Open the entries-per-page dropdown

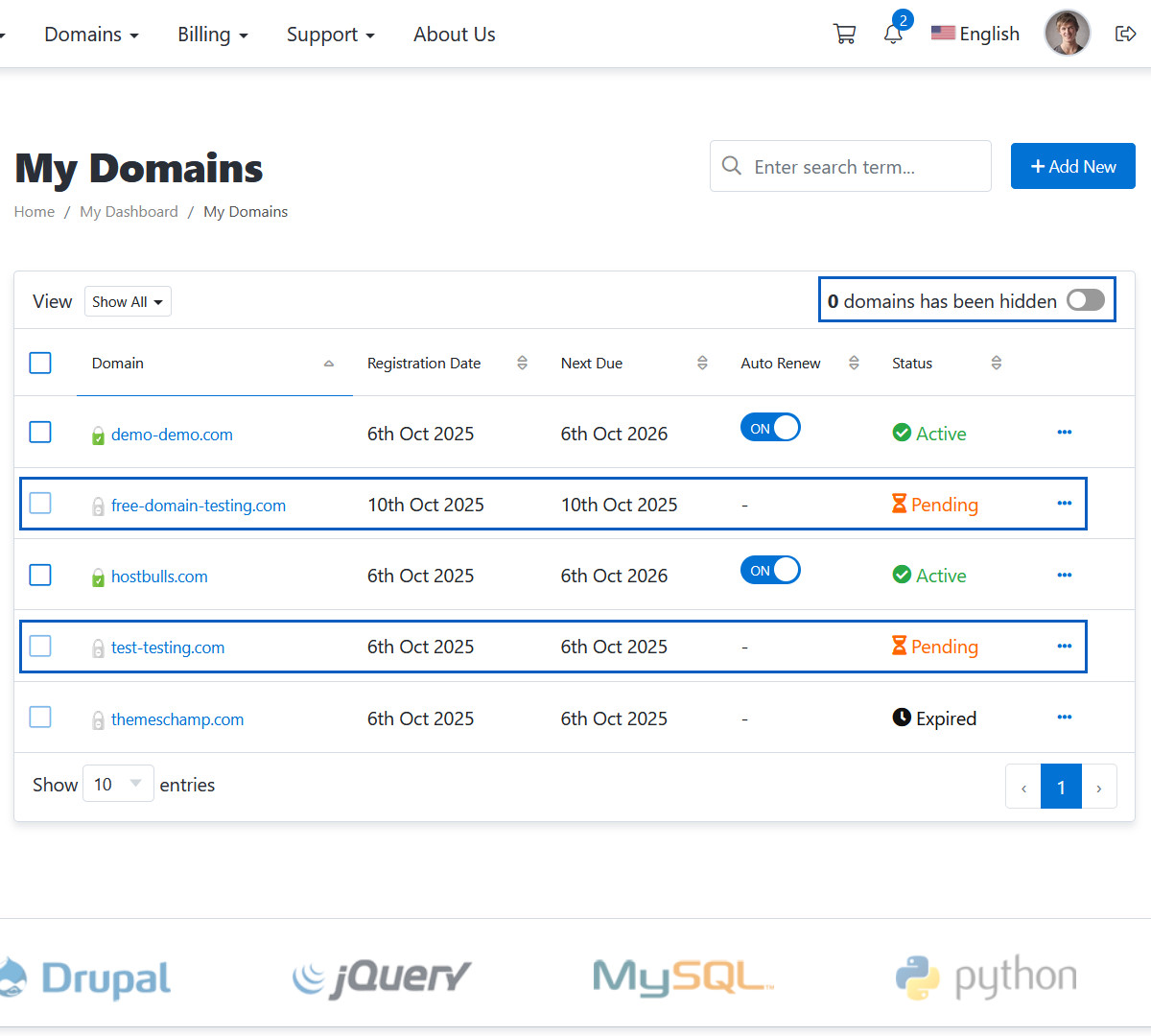coord(118,784)
